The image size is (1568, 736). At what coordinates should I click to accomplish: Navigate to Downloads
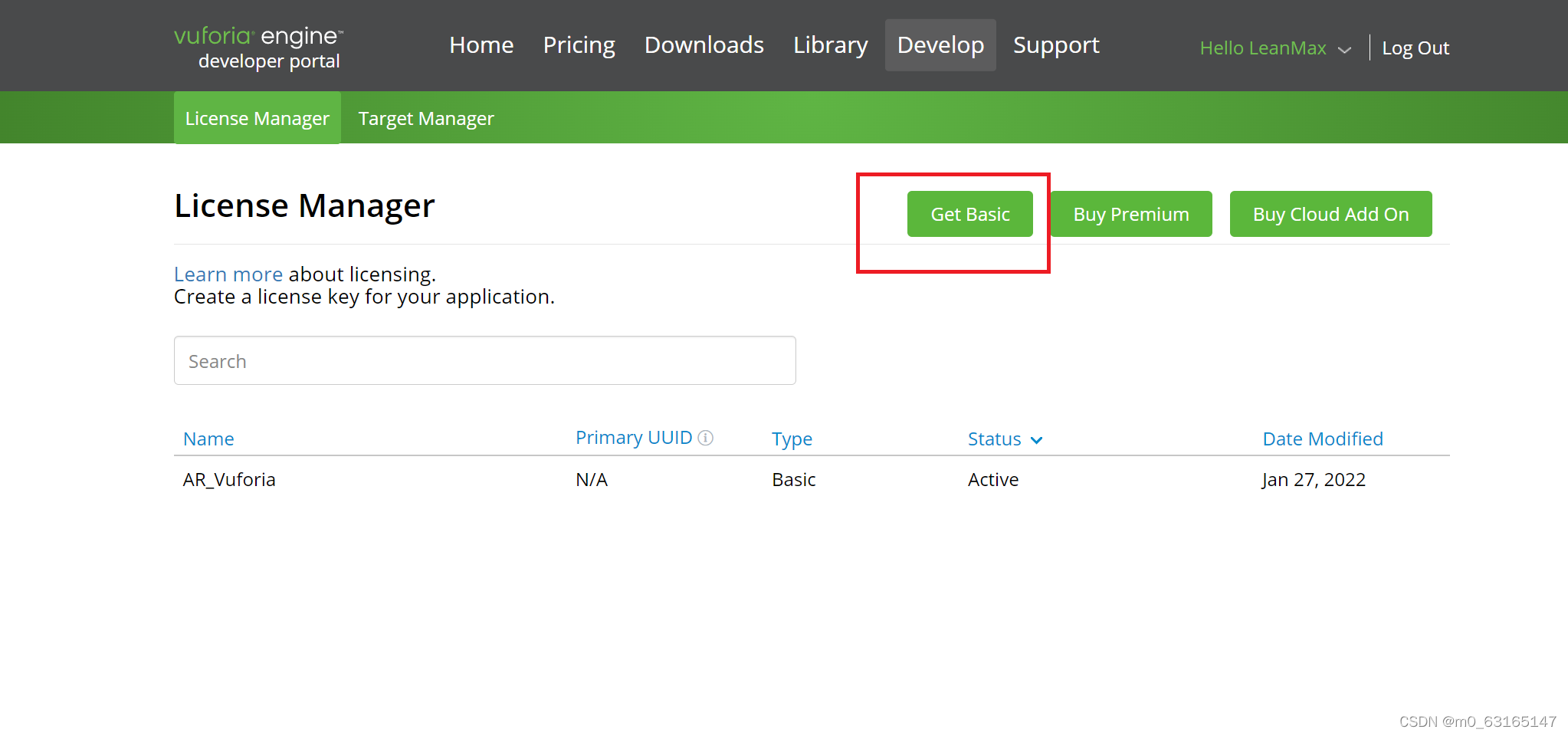point(704,45)
